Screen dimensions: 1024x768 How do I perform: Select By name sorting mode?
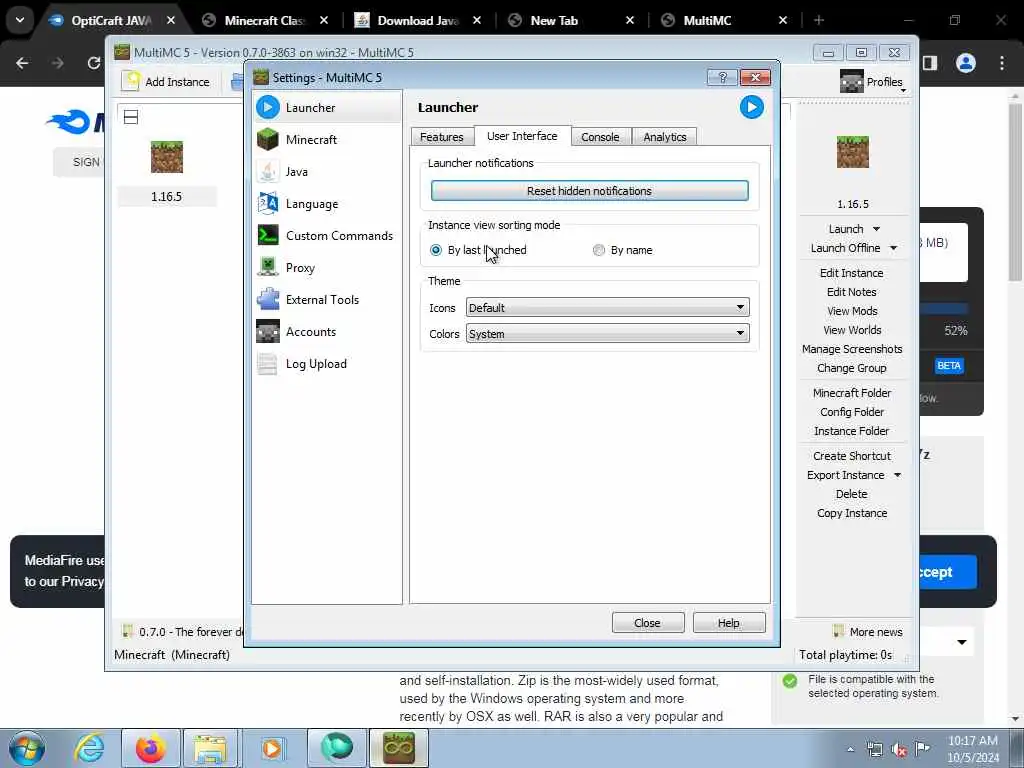pyautogui.click(x=622, y=250)
